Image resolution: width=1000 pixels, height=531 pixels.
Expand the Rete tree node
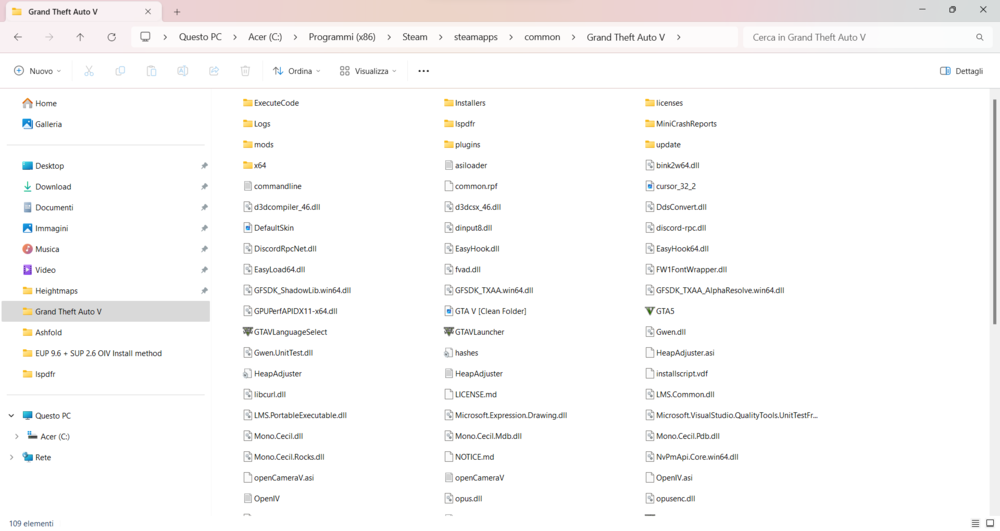click(x=11, y=457)
